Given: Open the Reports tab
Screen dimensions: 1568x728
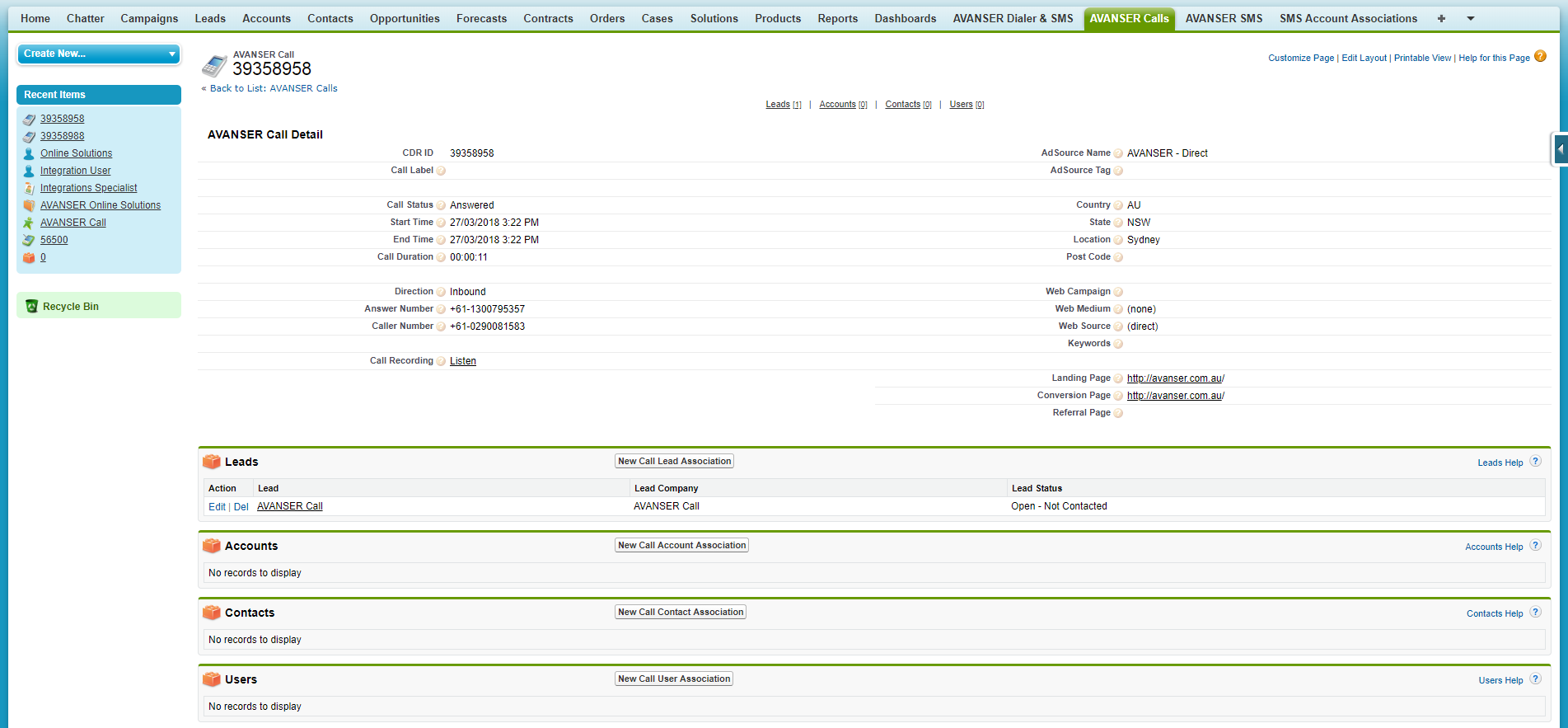Looking at the screenshot, I should 838,18.
